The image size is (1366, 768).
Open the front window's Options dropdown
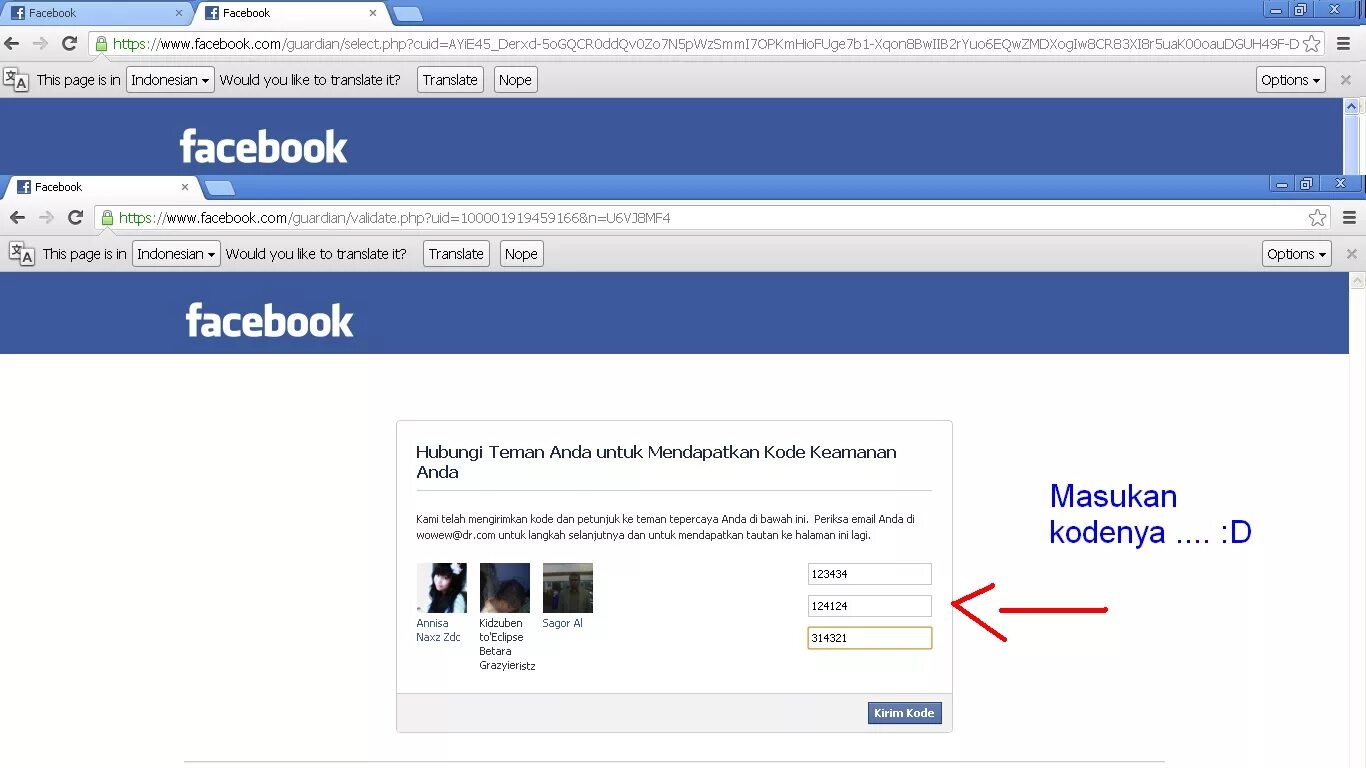click(1297, 254)
